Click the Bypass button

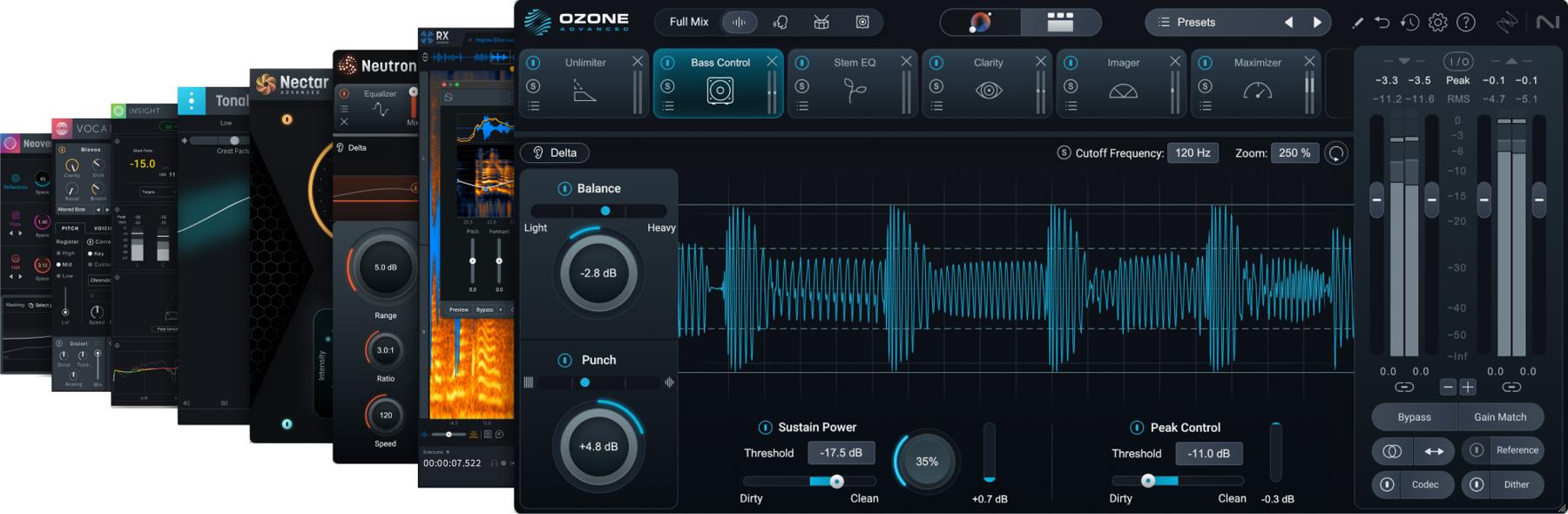click(x=1414, y=417)
